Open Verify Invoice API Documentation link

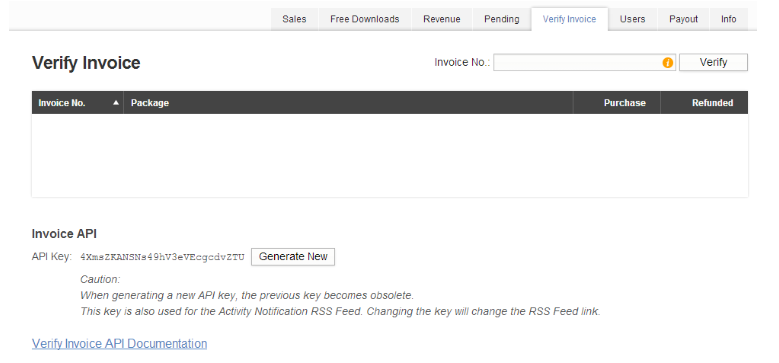point(119,344)
